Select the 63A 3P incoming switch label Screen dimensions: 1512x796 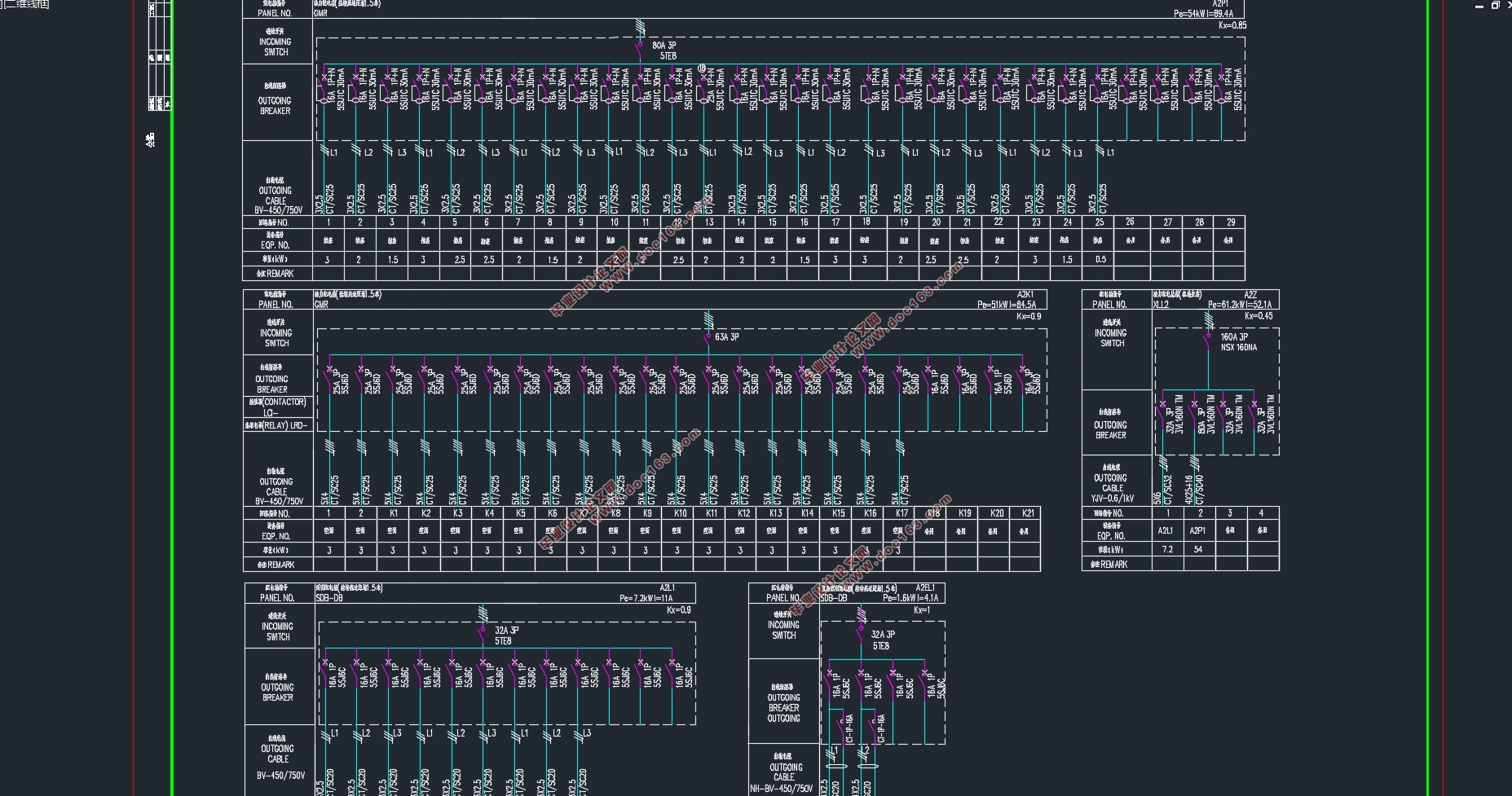point(727,336)
